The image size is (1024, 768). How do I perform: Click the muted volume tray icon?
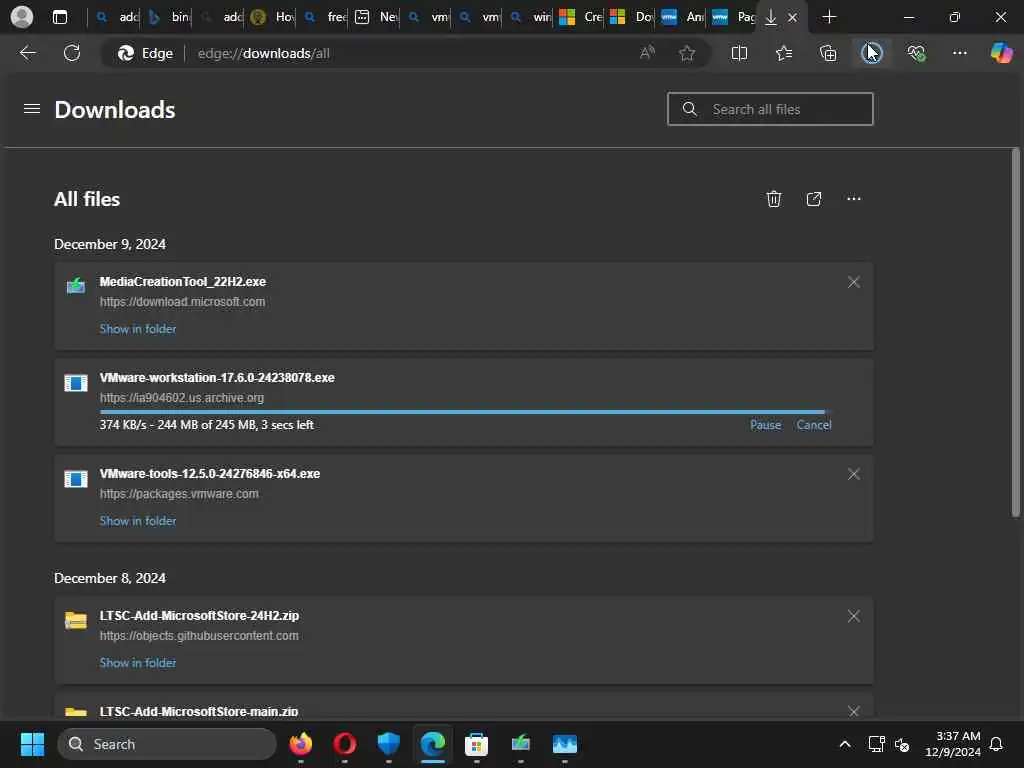[902, 744]
